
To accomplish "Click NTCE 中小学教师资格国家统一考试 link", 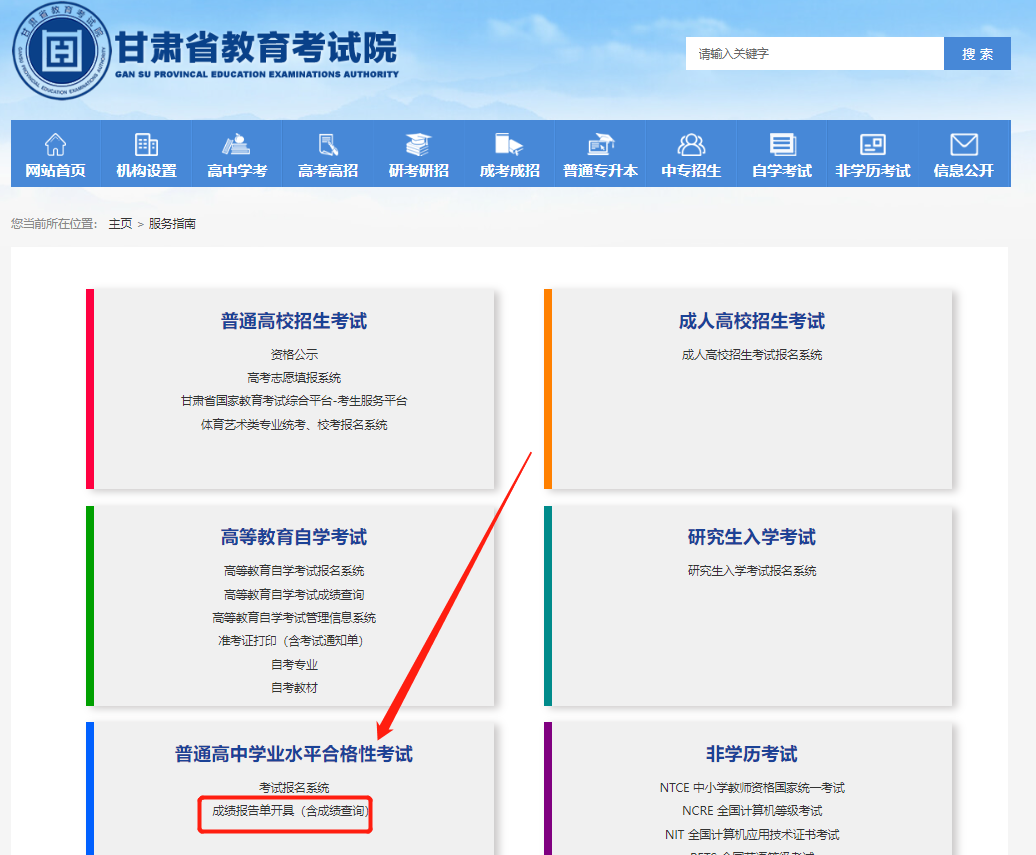I will click(752, 788).
